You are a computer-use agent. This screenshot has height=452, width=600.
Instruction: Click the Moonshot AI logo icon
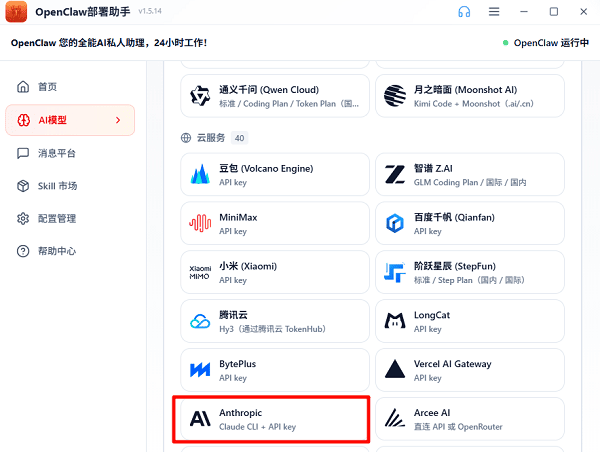(395, 96)
